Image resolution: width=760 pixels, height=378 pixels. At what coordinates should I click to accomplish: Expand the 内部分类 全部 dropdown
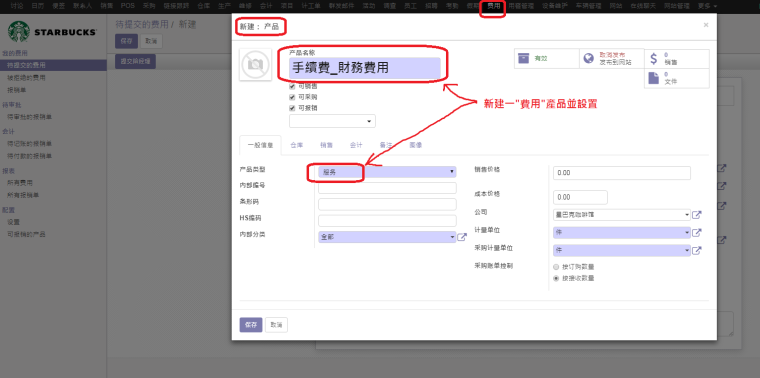point(387,237)
